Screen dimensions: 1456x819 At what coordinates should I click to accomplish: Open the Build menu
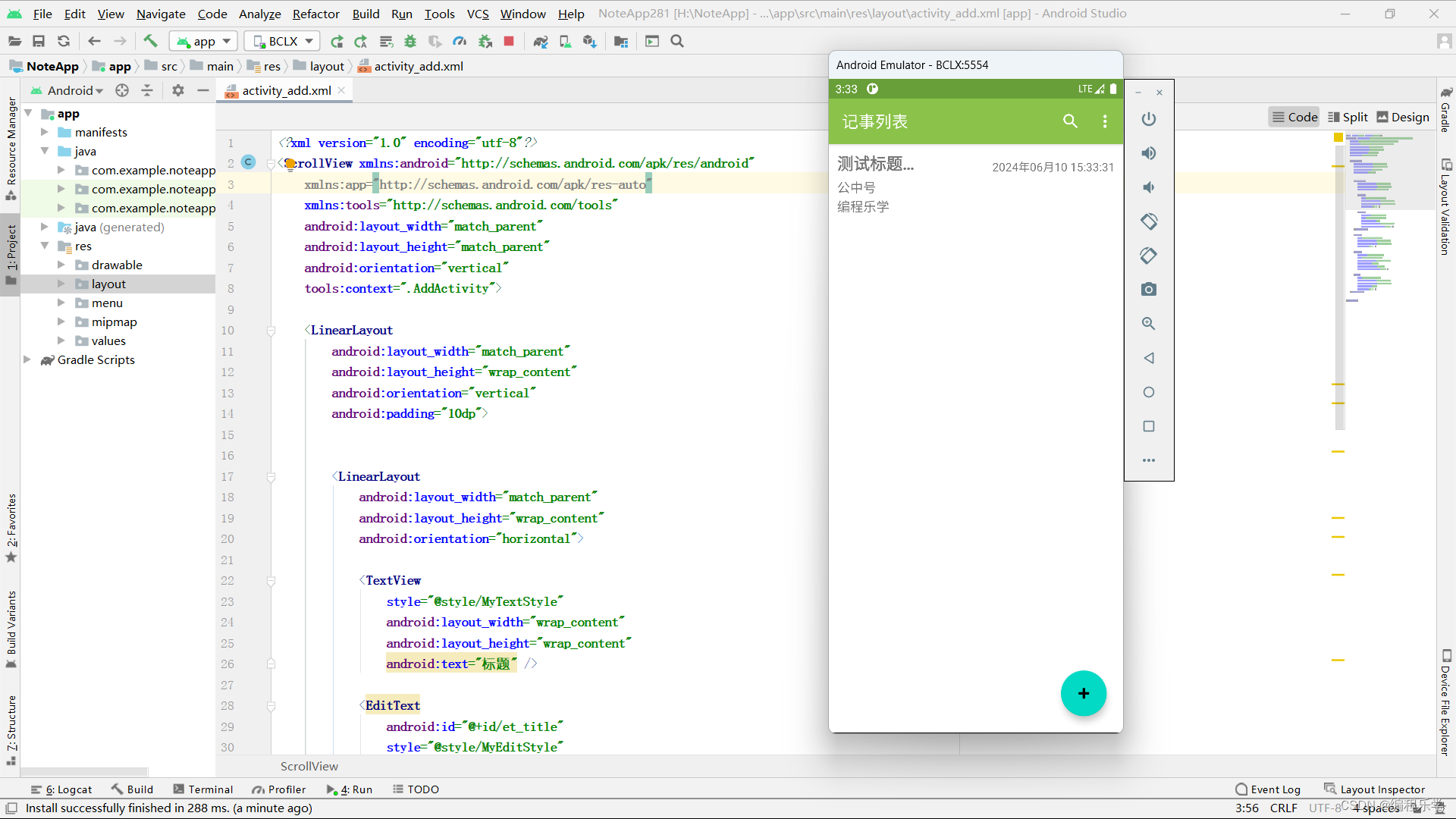point(366,14)
